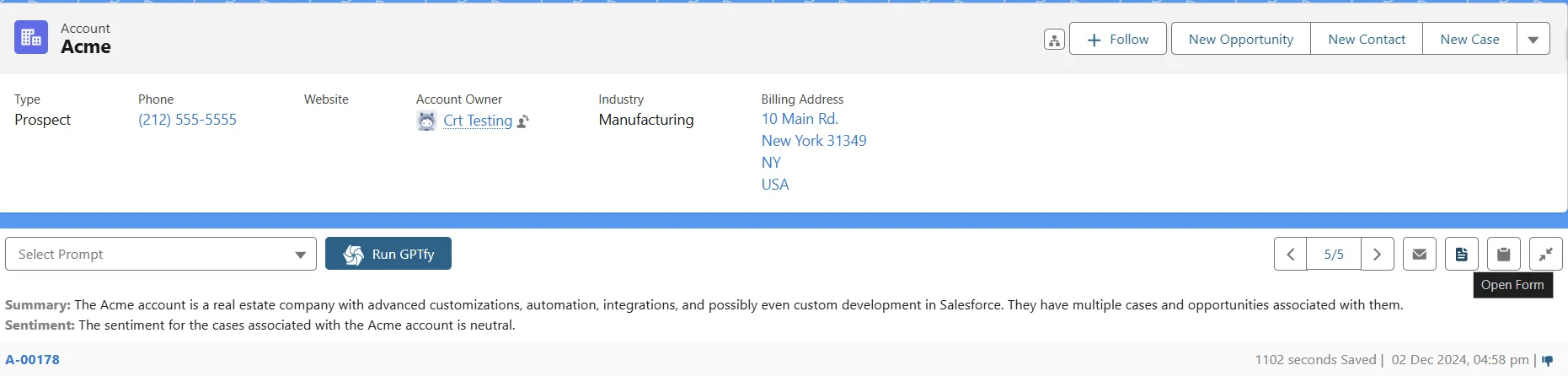Click the document page icon button
Image resolution: width=1568 pixels, height=376 pixels.
tap(1462, 254)
